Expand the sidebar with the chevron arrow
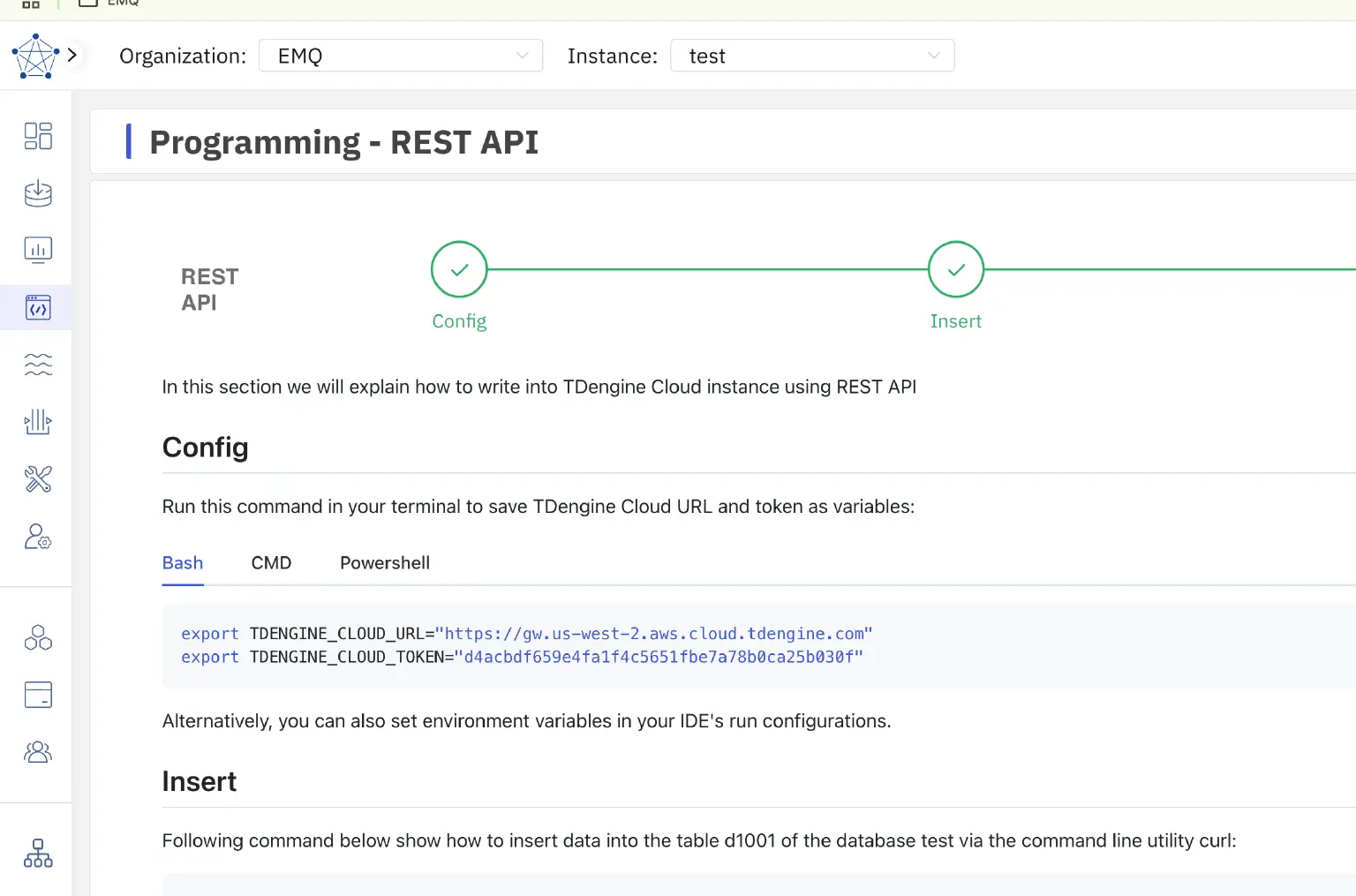This screenshot has width=1356, height=896. (x=72, y=55)
